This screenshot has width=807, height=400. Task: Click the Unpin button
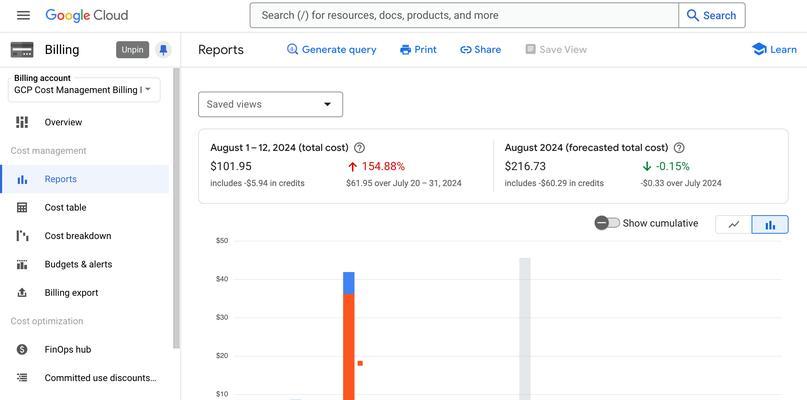pyautogui.click(x=132, y=50)
